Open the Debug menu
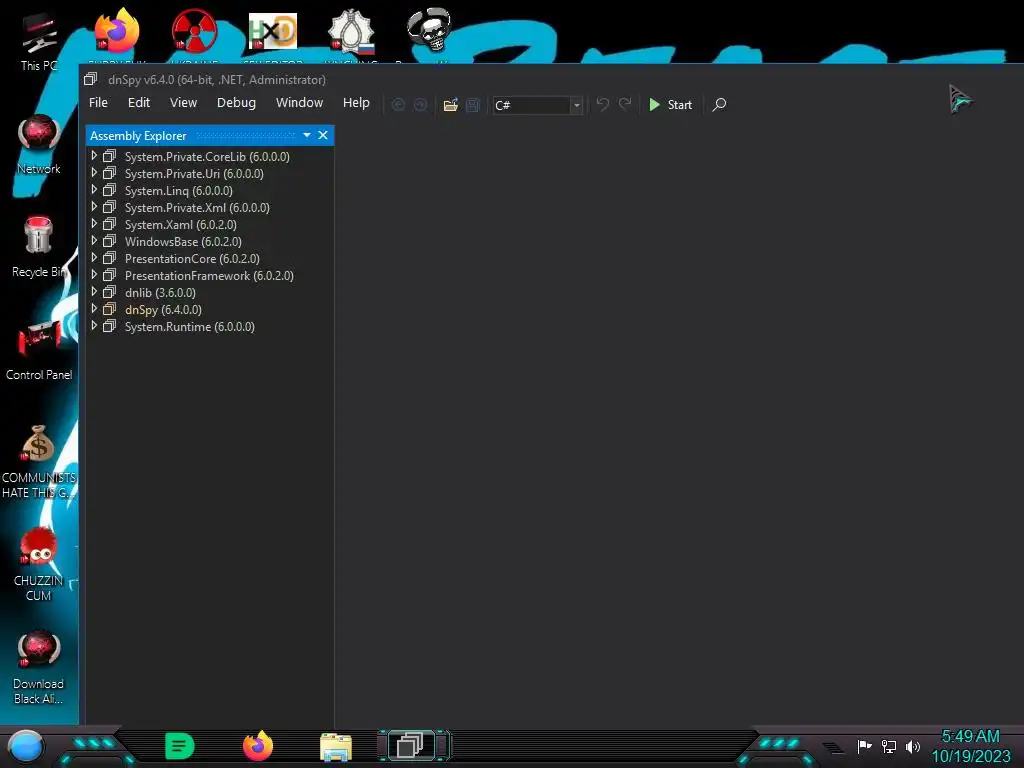The height and width of the screenshot is (768, 1024). 236,103
